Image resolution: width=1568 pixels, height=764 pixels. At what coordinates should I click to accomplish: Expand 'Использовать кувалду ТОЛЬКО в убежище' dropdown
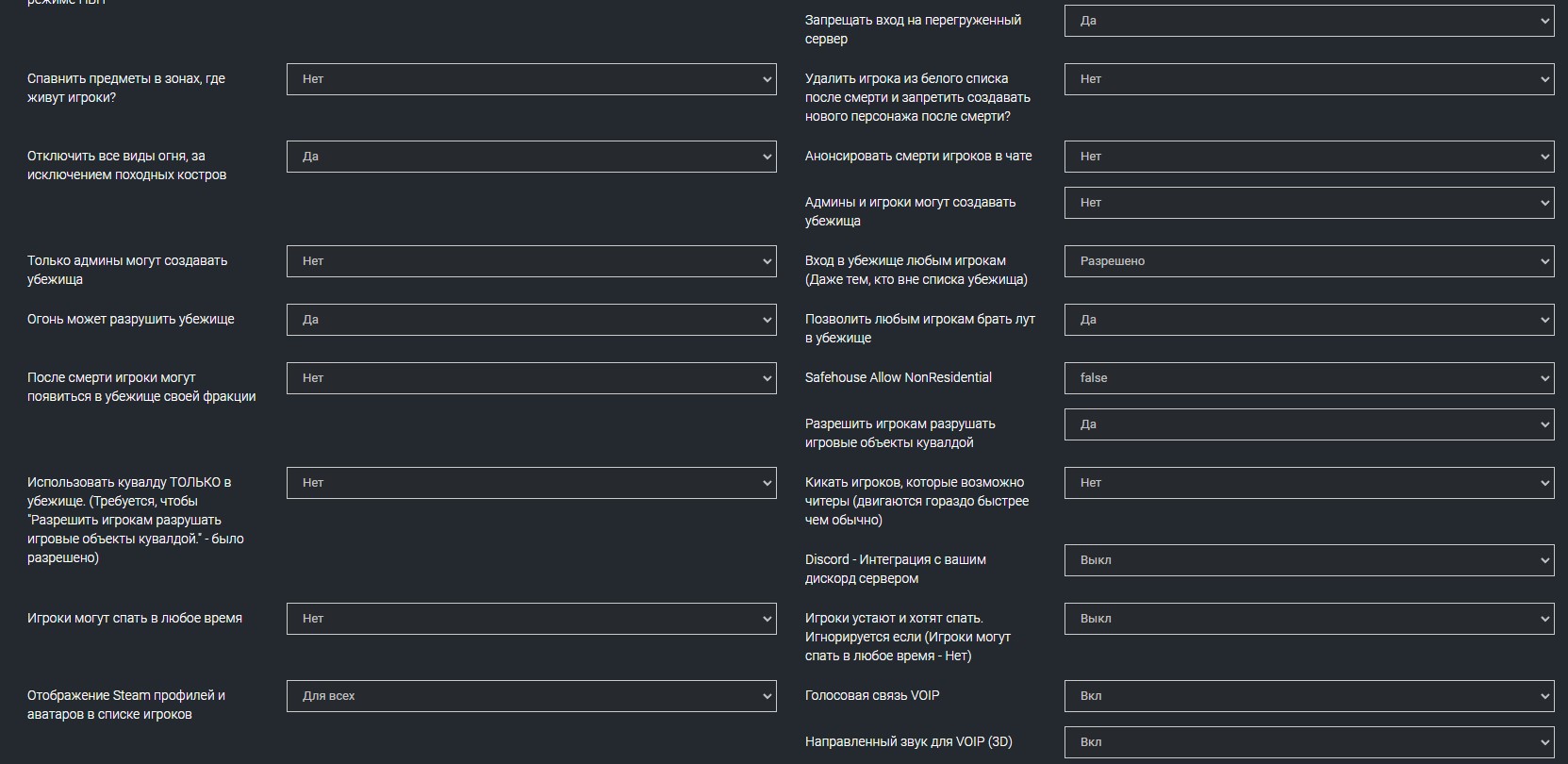[531, 483]
